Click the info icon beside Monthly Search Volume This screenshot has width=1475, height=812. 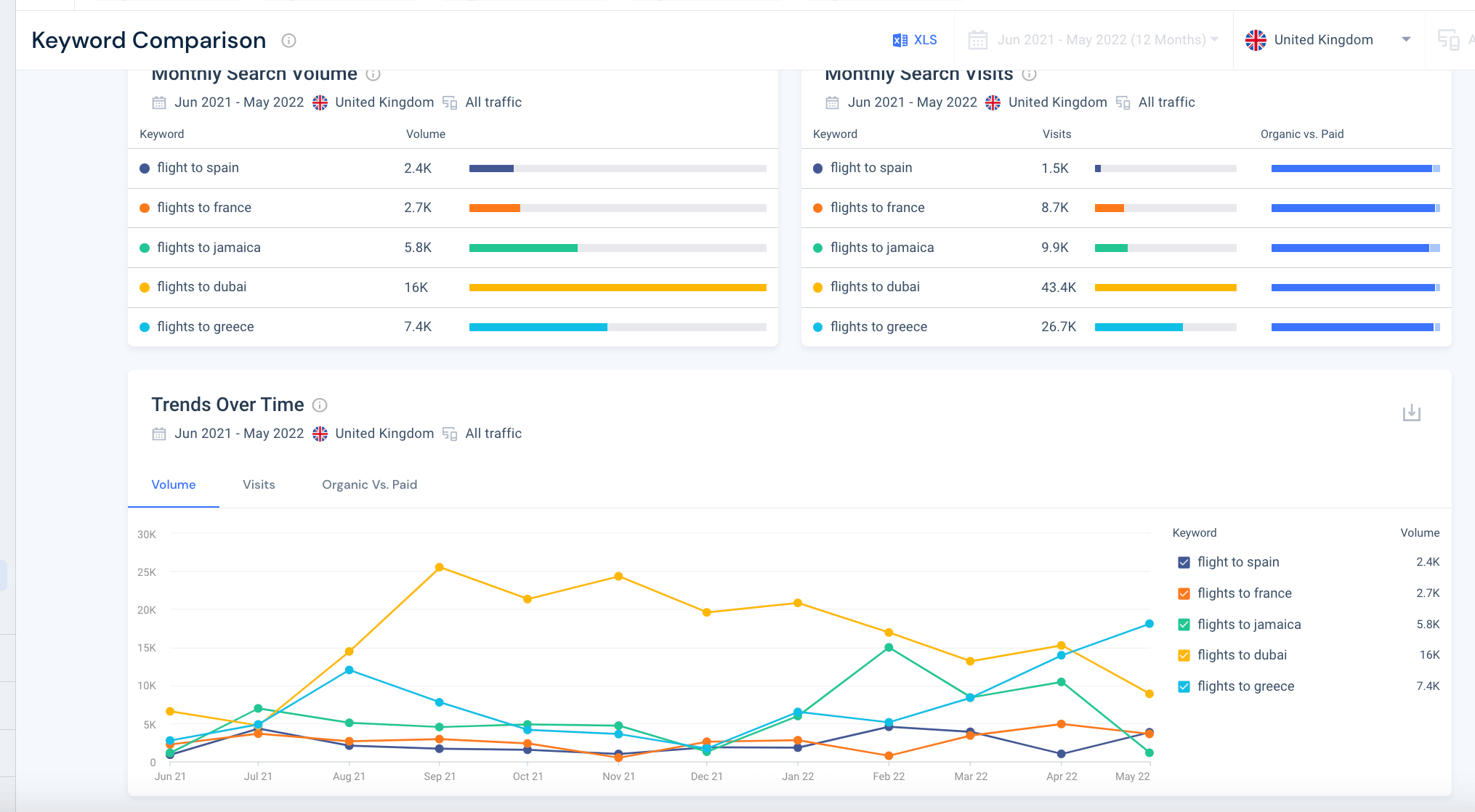(x=373, y=75)
